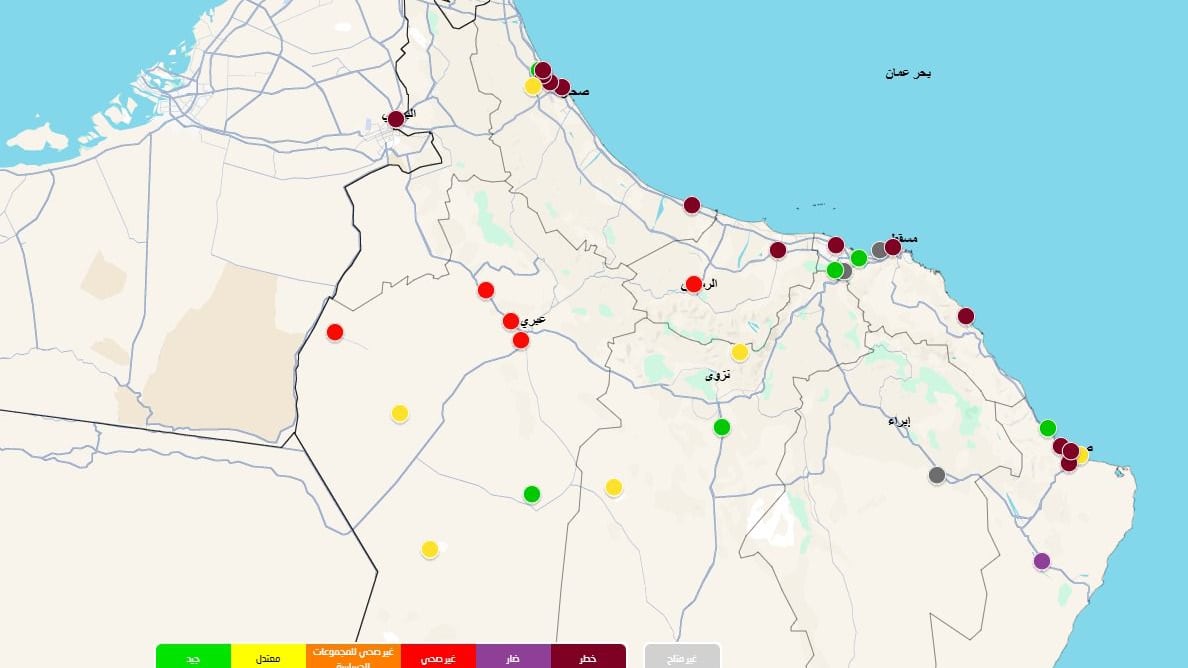Select the lone dark red marker southeast of Muscat

966,316
